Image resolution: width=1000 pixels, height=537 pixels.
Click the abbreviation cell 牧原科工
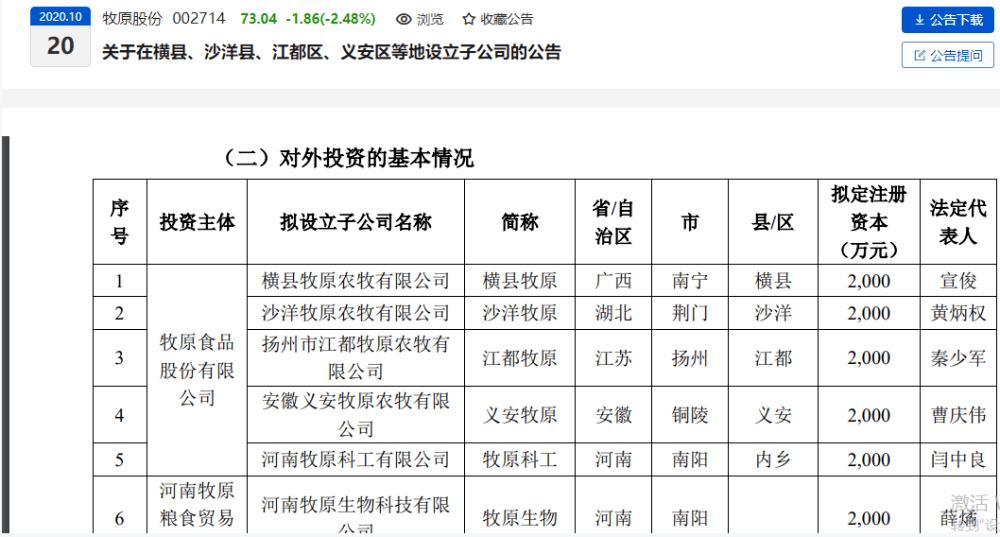520,459
